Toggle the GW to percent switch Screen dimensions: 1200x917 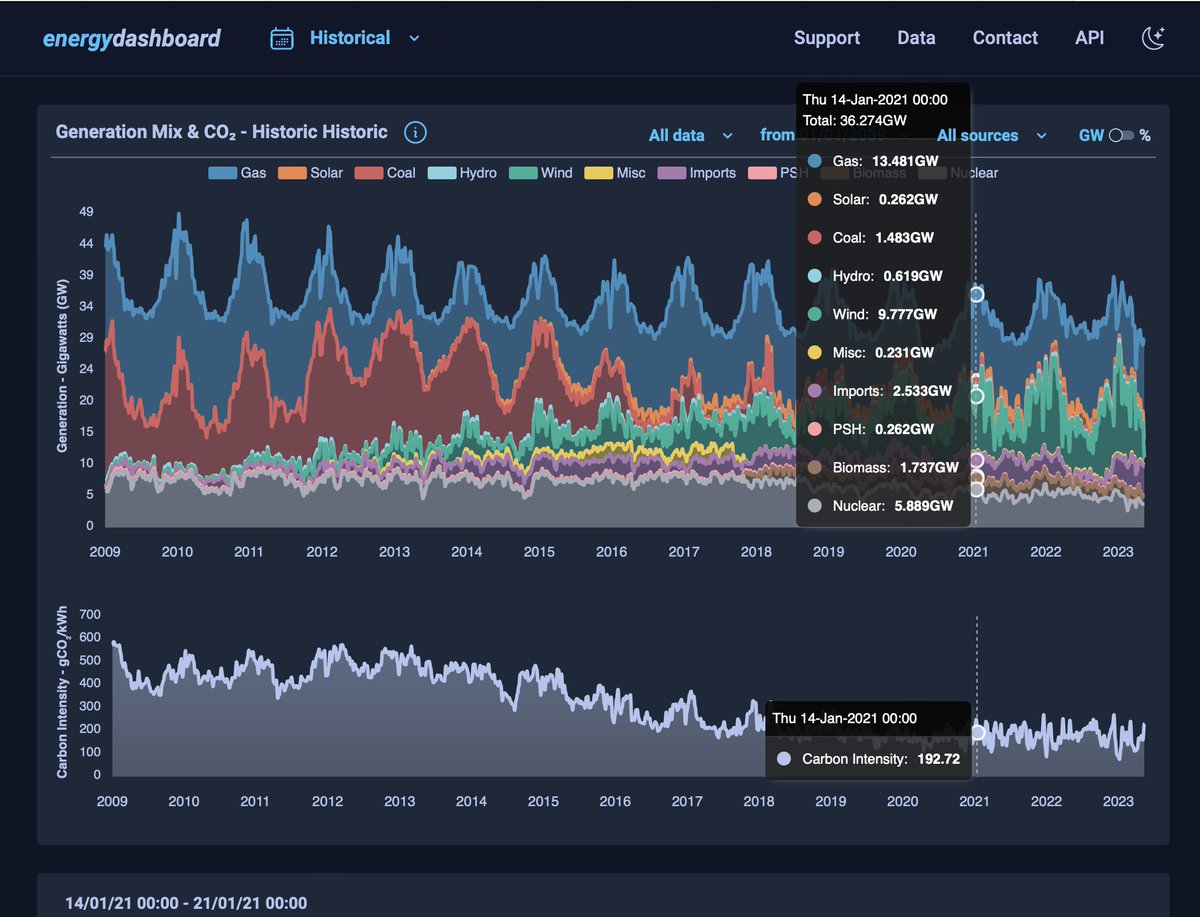tap(1121, 135)
